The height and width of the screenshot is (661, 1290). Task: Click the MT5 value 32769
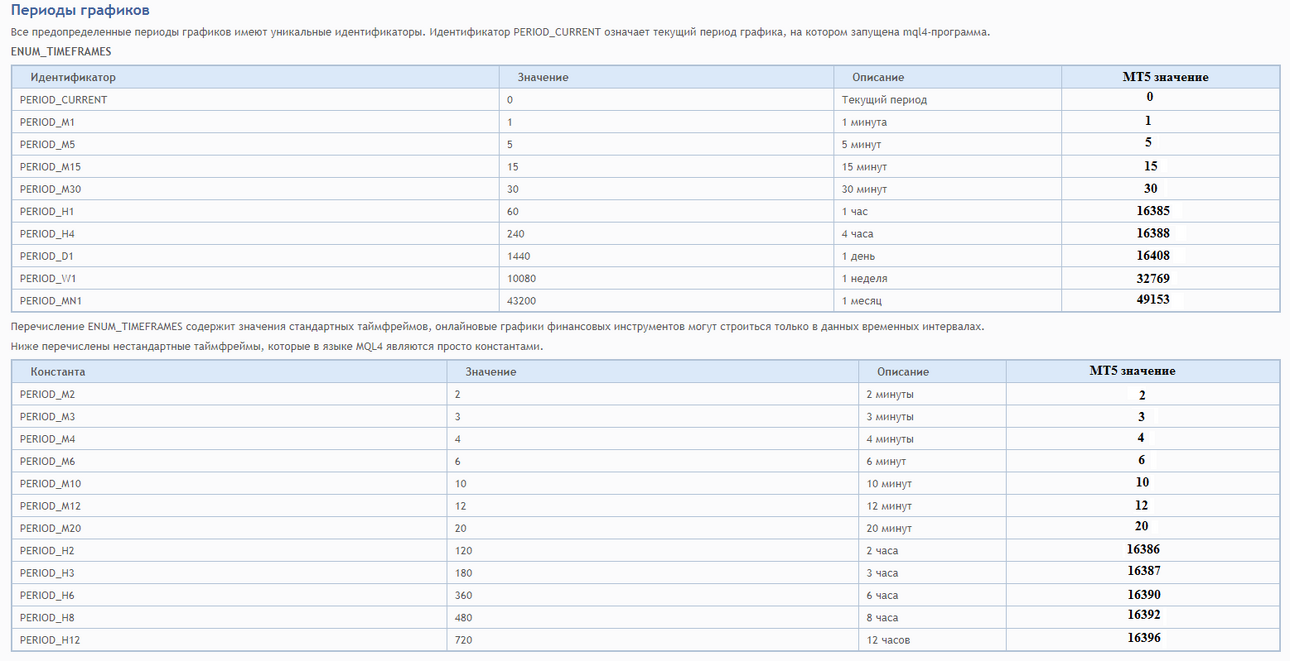(1153, 278)
